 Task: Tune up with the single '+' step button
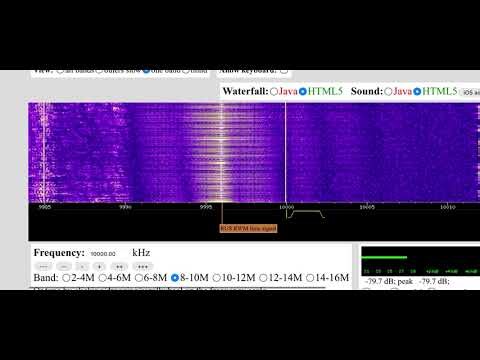pos(99,266)
